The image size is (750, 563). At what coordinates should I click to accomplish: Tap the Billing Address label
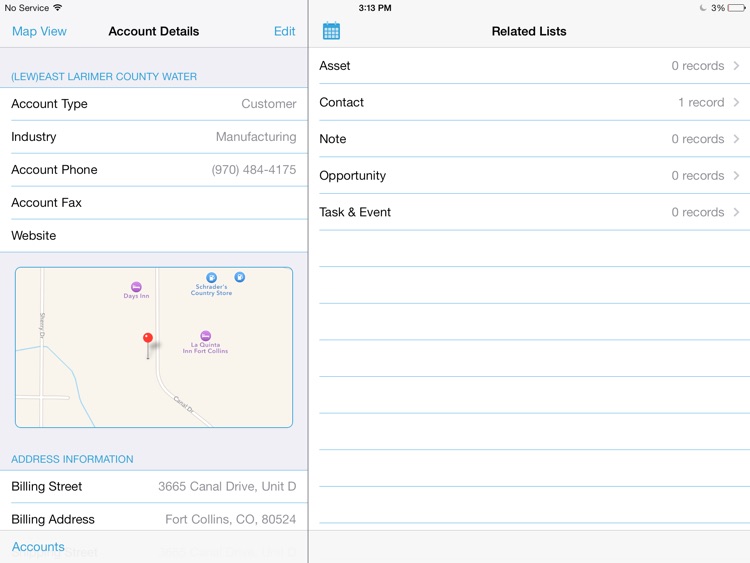53,519
